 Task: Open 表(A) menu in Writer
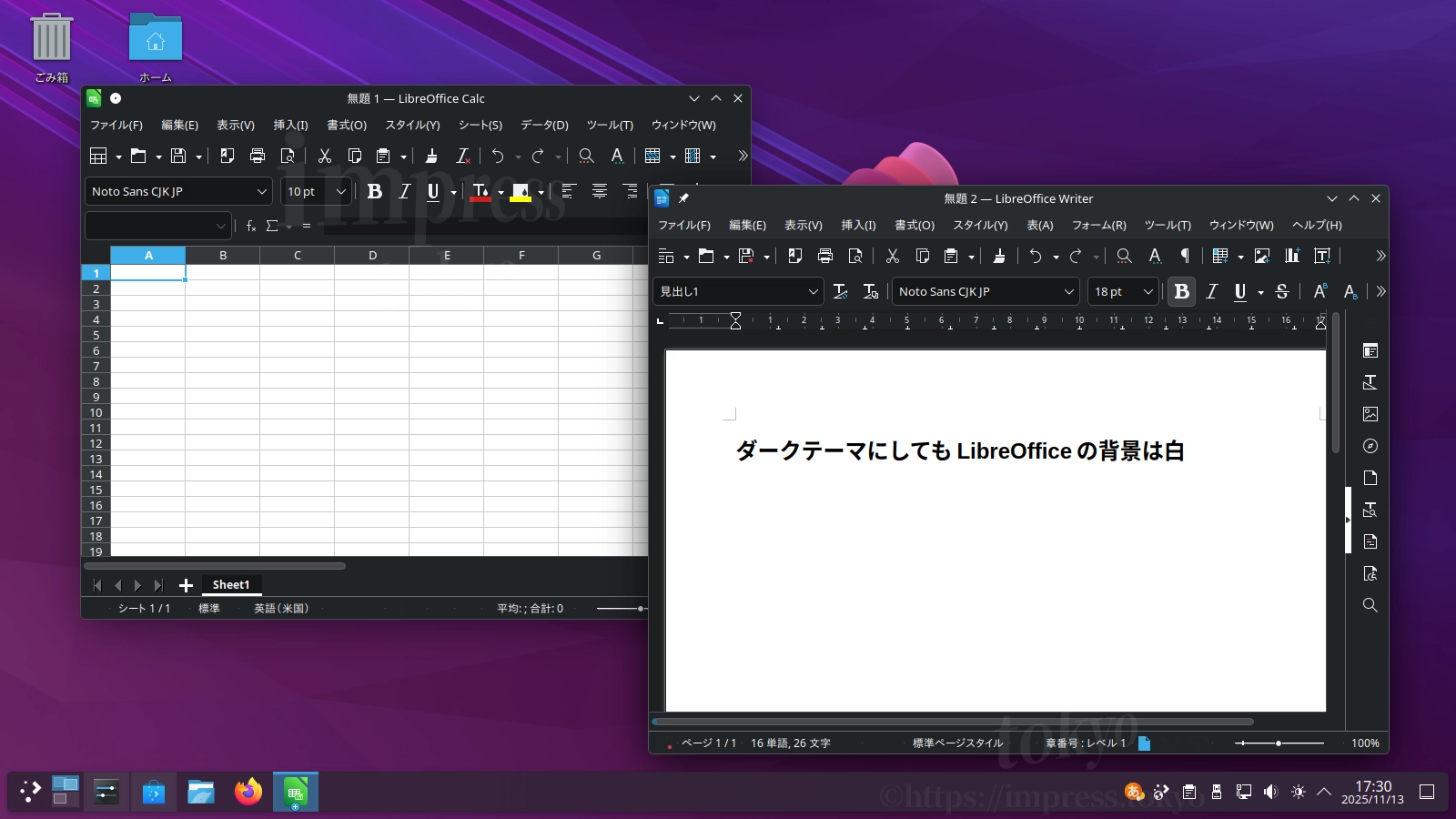pyautogui.click(x=1040, y=225)
